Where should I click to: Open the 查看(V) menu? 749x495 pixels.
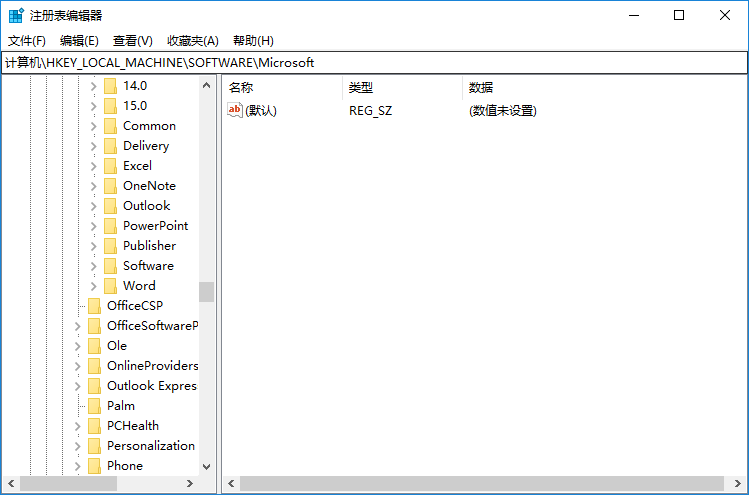[x=132, y=41]
